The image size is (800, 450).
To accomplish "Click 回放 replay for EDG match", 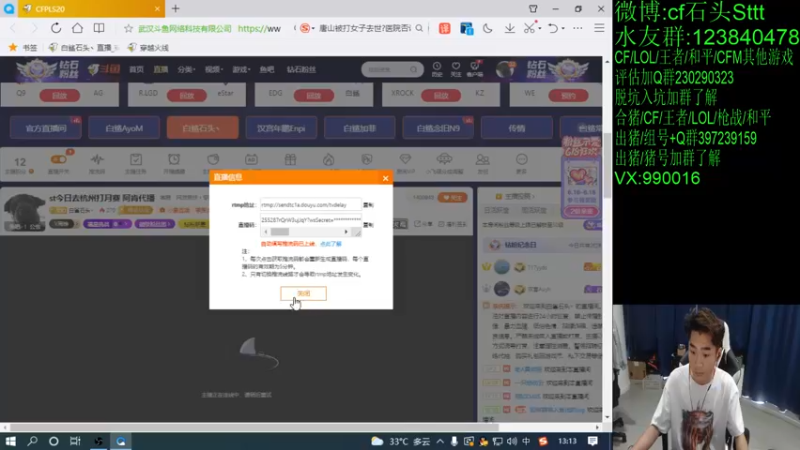I will tap(314, 95).
